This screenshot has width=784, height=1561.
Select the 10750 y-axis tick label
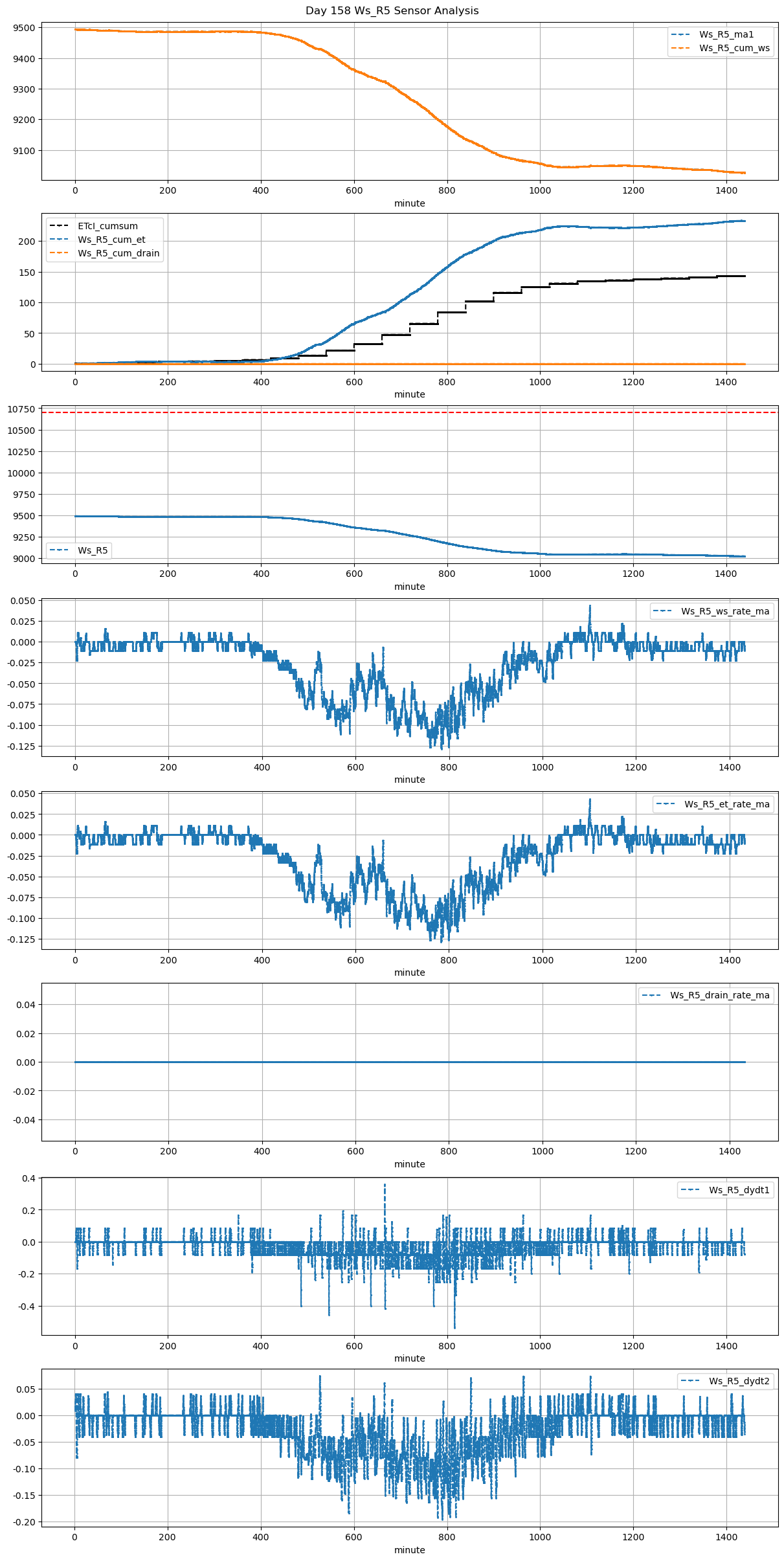pyautogui.click(x=21, y=409)
